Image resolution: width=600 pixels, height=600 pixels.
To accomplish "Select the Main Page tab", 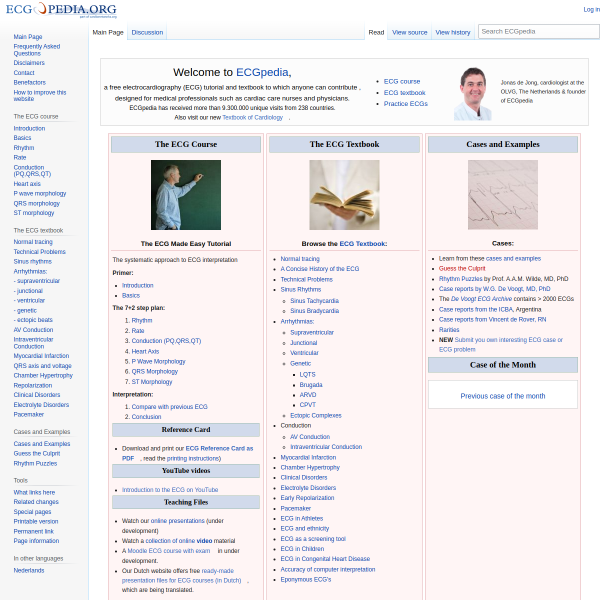I will [108, 33].
